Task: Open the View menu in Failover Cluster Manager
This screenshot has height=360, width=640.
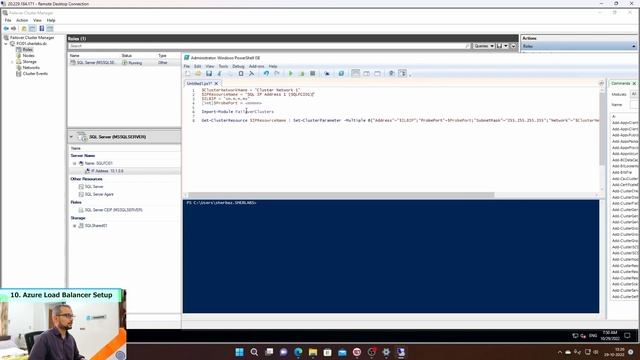Action: [x=37, y=20]
